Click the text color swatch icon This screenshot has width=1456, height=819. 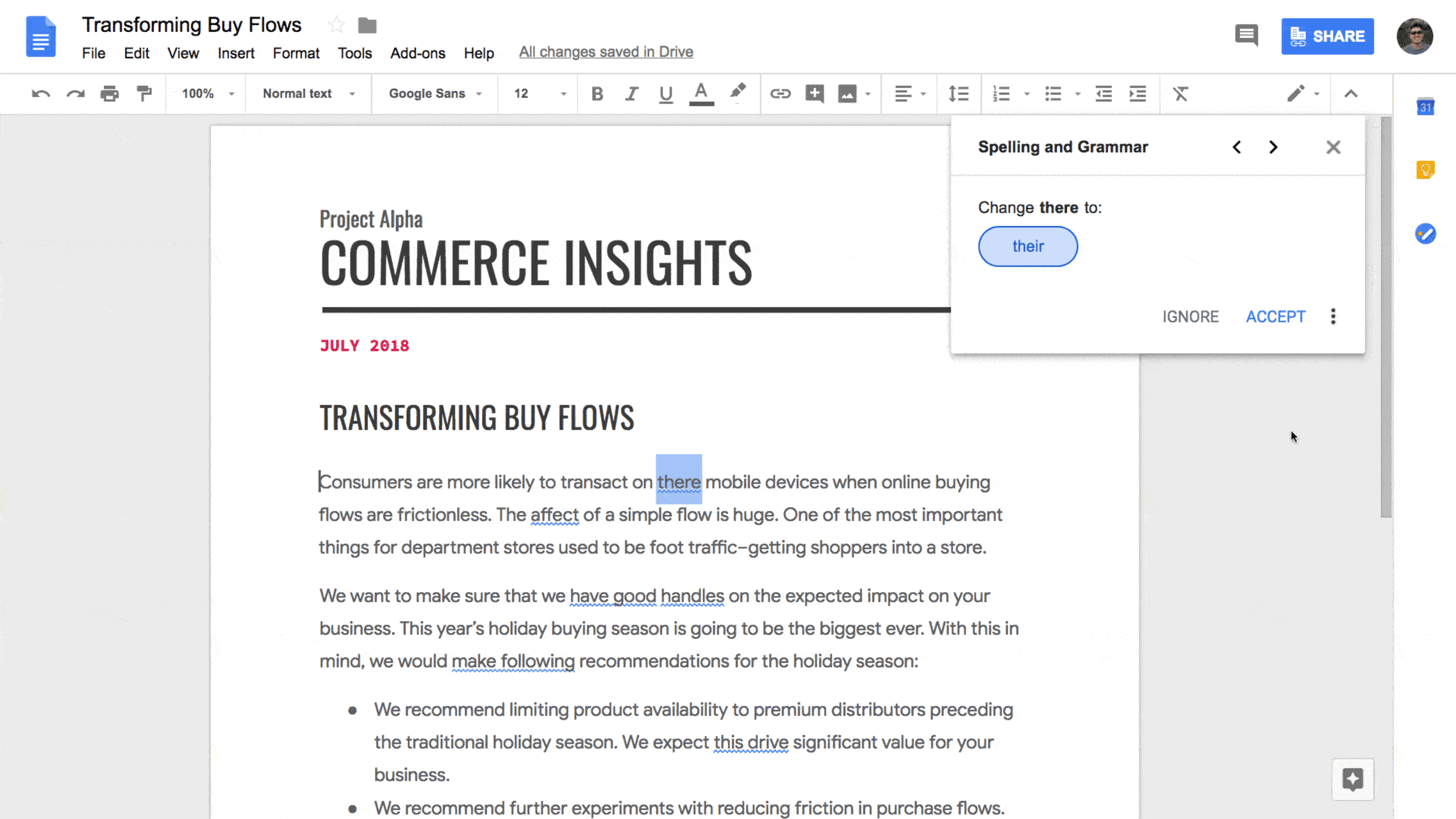point(701,93)
